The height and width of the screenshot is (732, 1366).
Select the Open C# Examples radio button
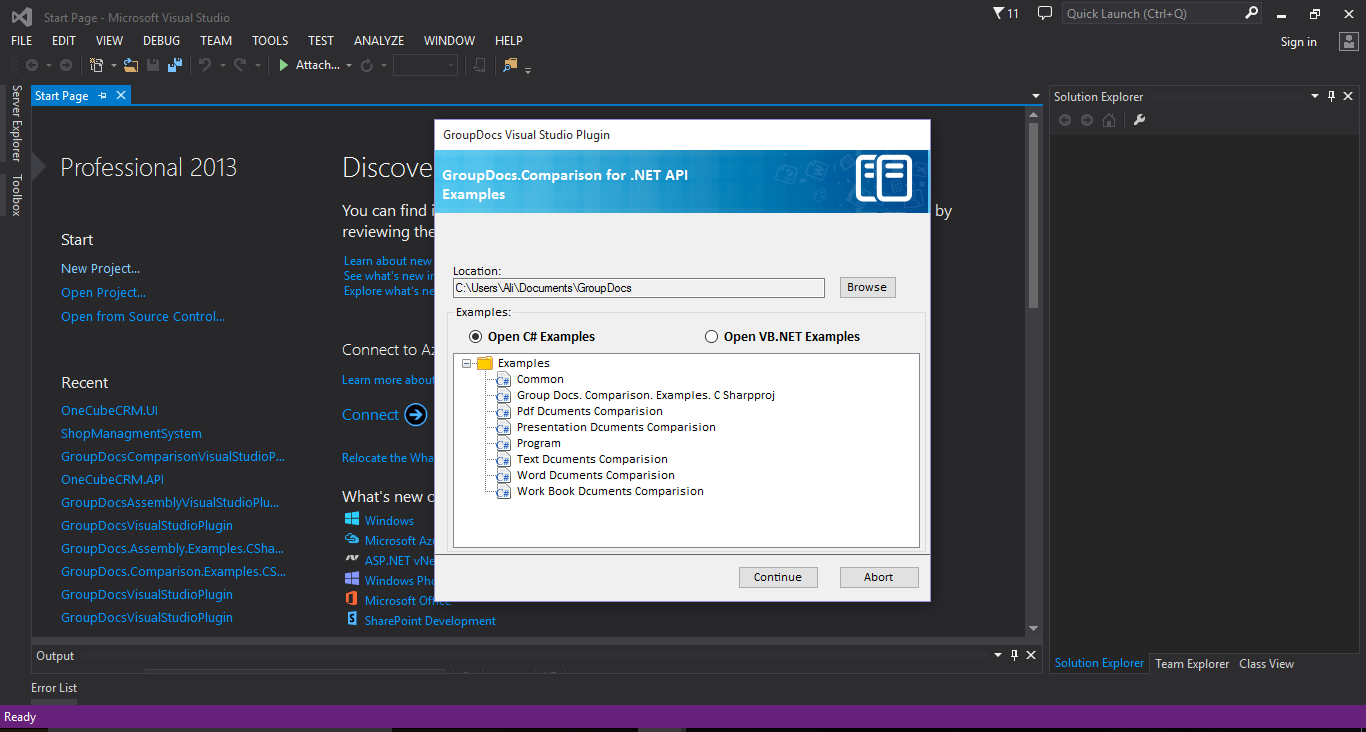pos(476,337)
